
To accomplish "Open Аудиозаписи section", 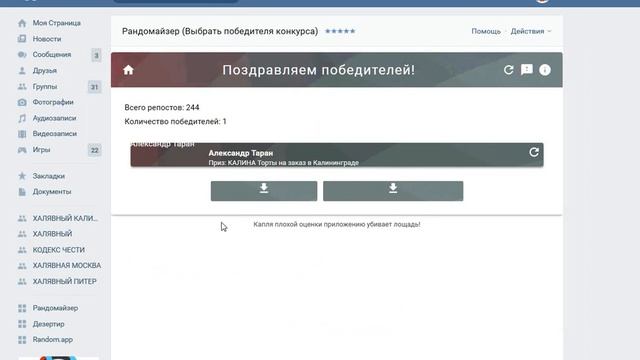I will pos(54,118).
